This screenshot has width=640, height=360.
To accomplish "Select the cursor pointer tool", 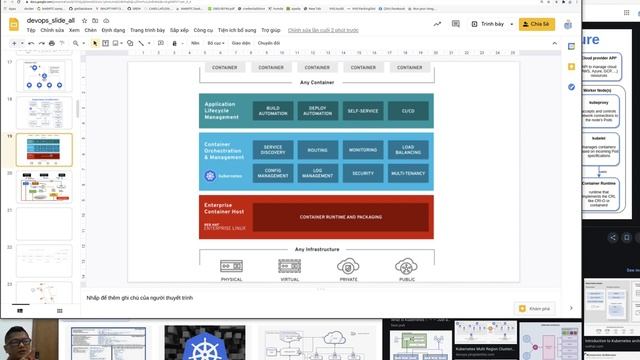I will coord(95,43).
